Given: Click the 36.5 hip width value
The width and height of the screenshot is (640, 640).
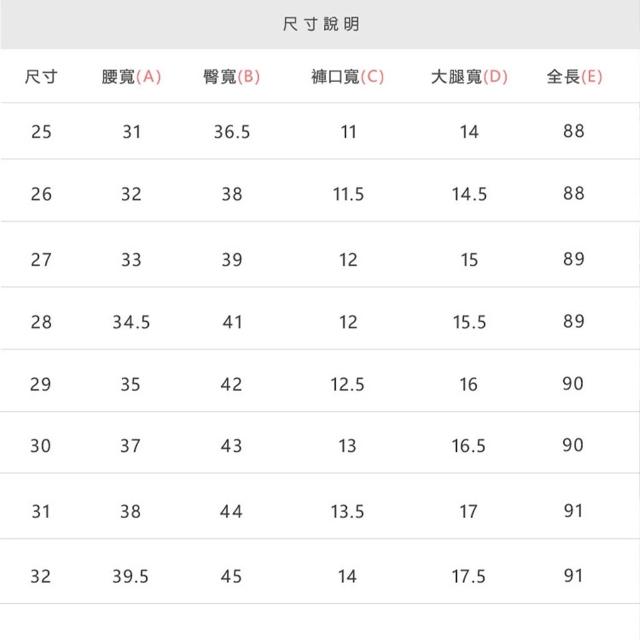Looking at the screenshot, I should click(x=231, y=131).
